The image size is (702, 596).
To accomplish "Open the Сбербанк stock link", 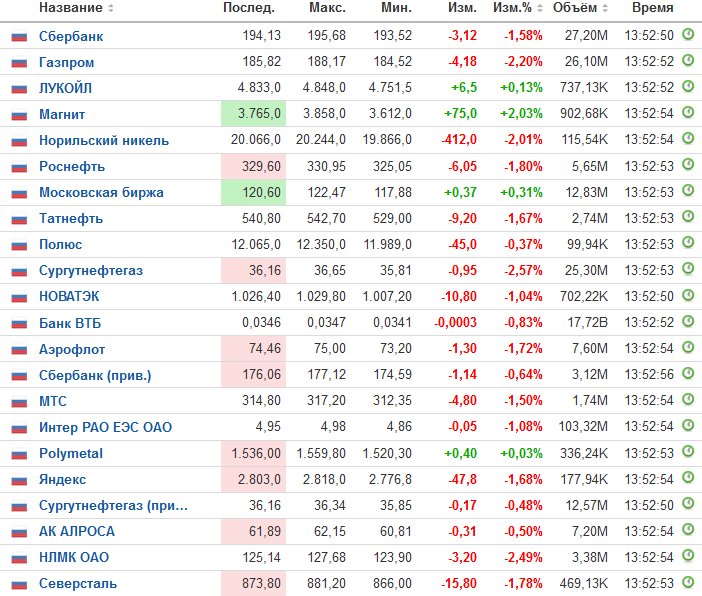I will click(x=71, y=36).
